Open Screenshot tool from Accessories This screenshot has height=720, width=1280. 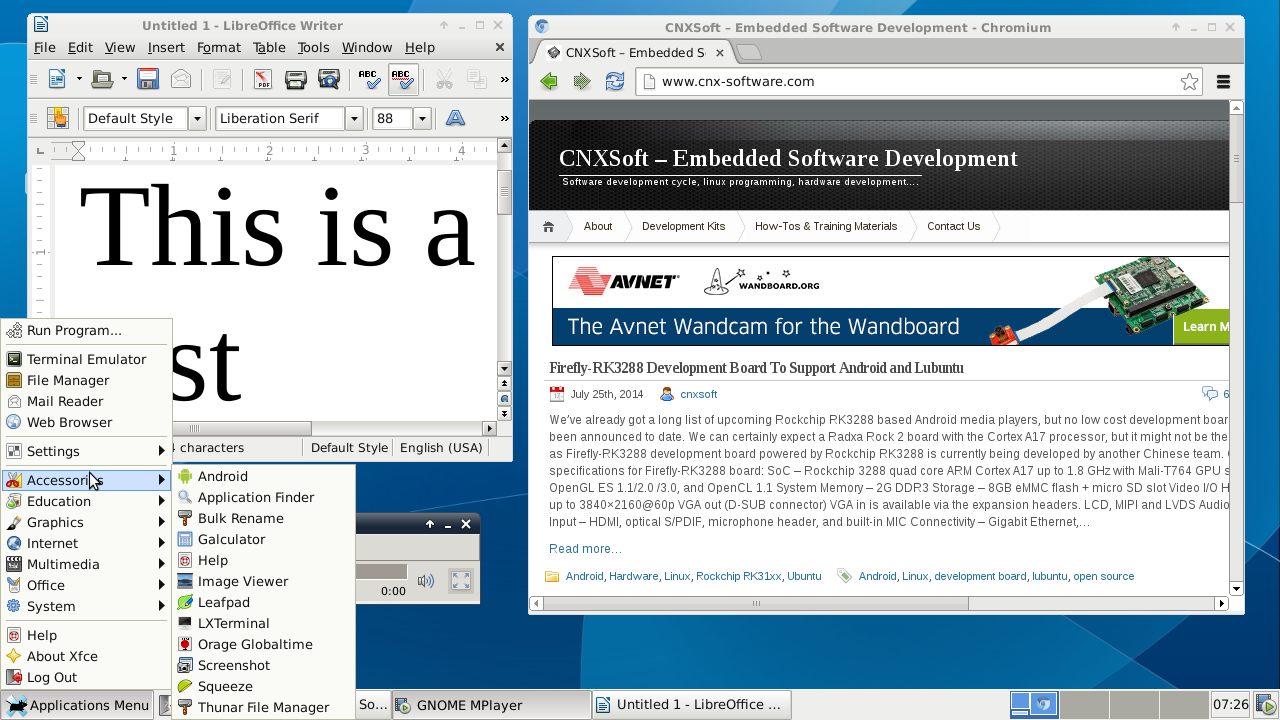264,665
